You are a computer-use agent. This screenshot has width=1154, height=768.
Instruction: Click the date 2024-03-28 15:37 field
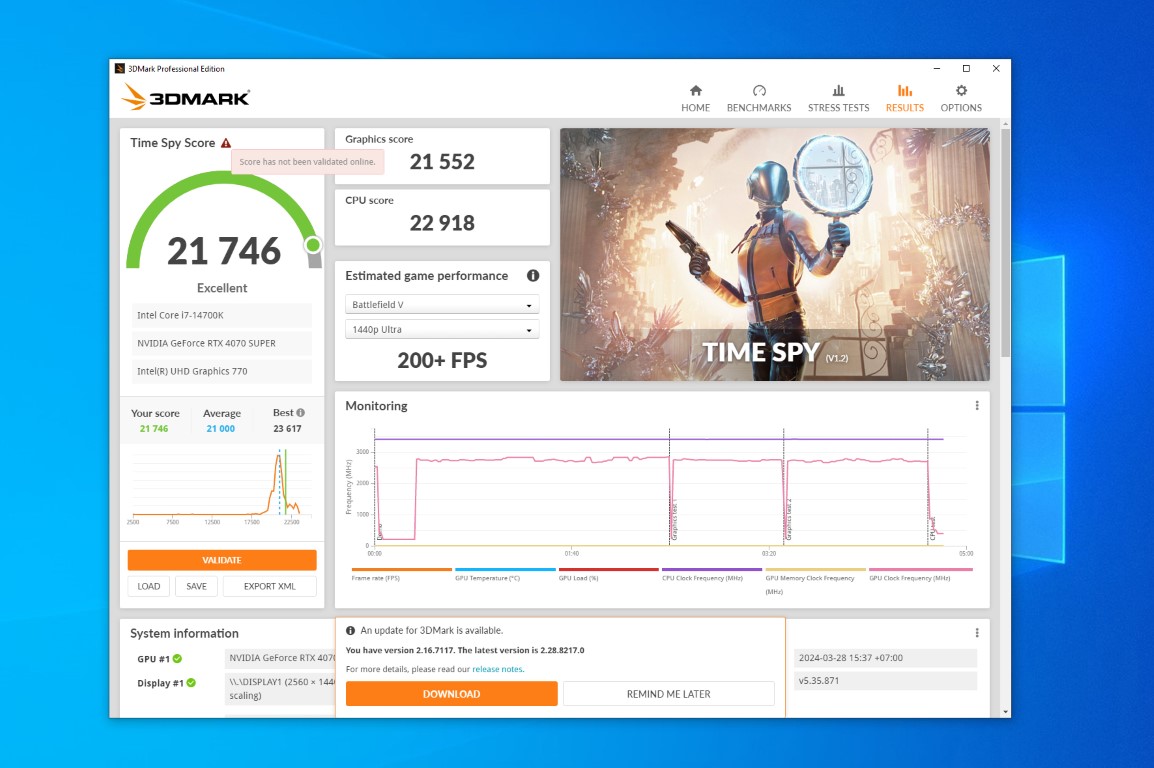(885, 658)
